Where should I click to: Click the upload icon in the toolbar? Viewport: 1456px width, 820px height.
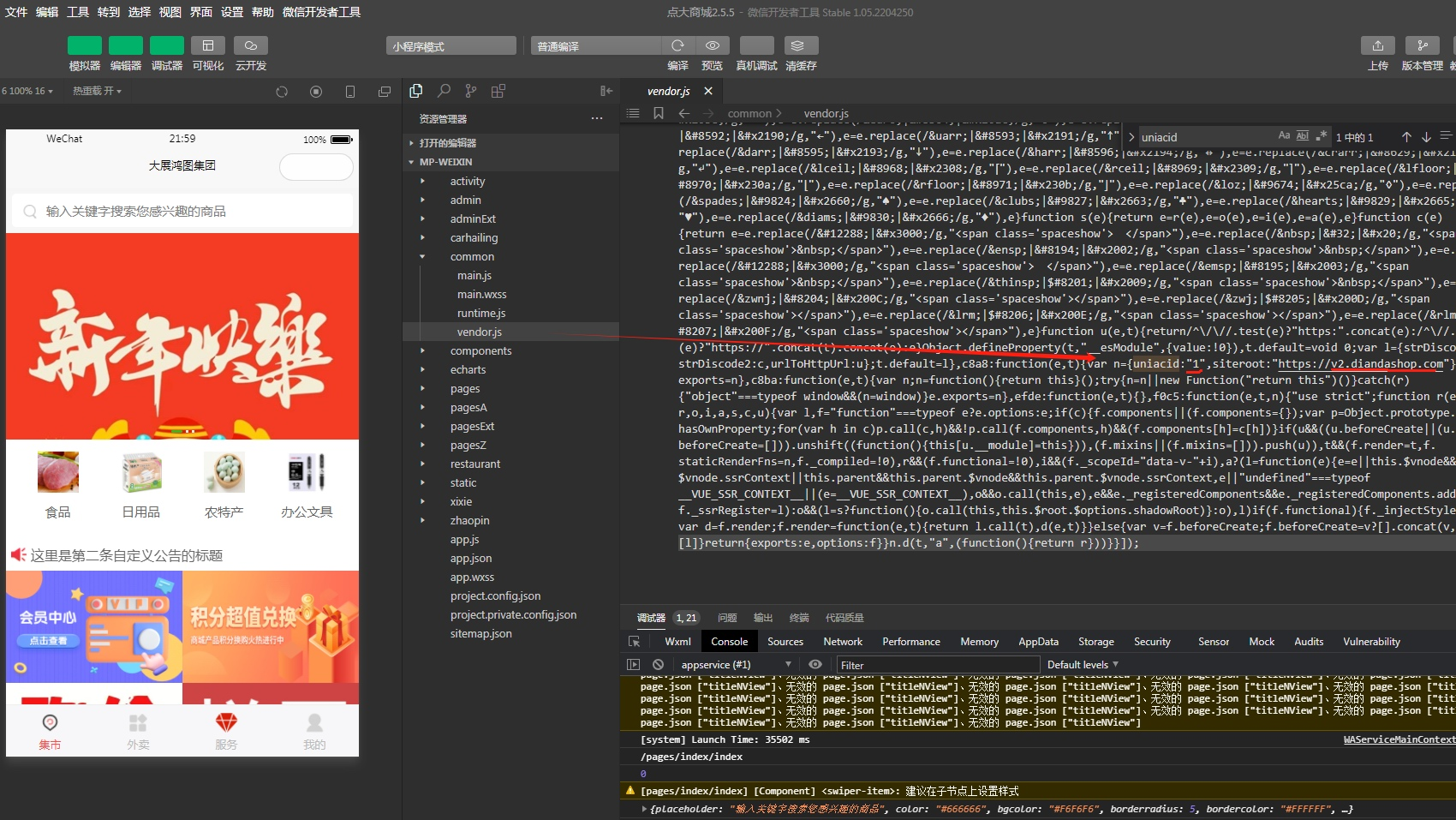[1377, 45]
